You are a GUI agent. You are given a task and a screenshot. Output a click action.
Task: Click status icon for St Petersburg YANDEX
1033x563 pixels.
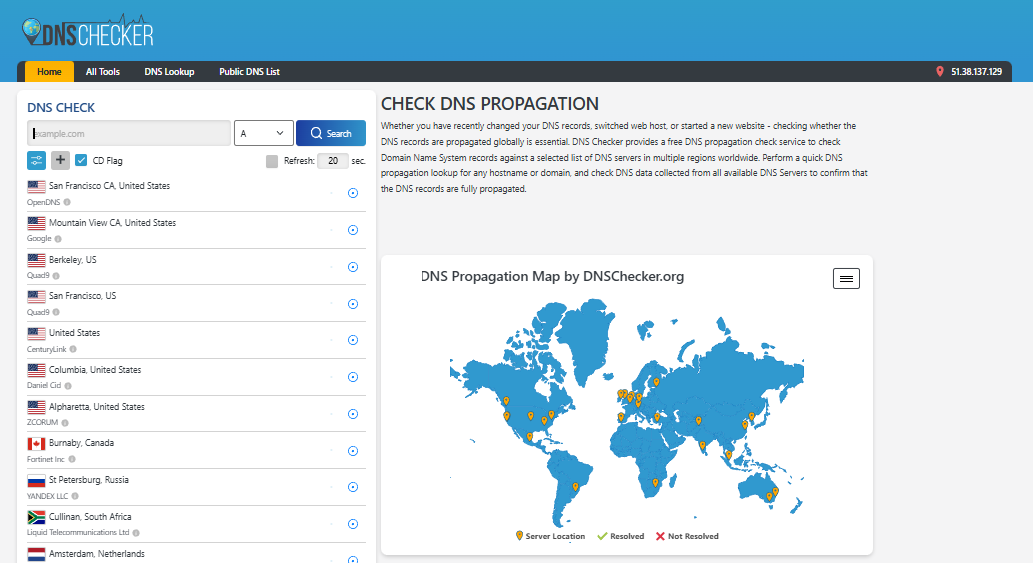[353, 487]
